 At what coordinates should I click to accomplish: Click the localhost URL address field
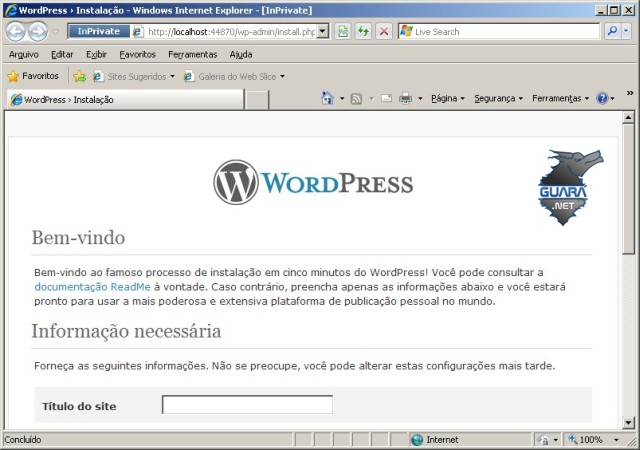[x=231, y=32]
